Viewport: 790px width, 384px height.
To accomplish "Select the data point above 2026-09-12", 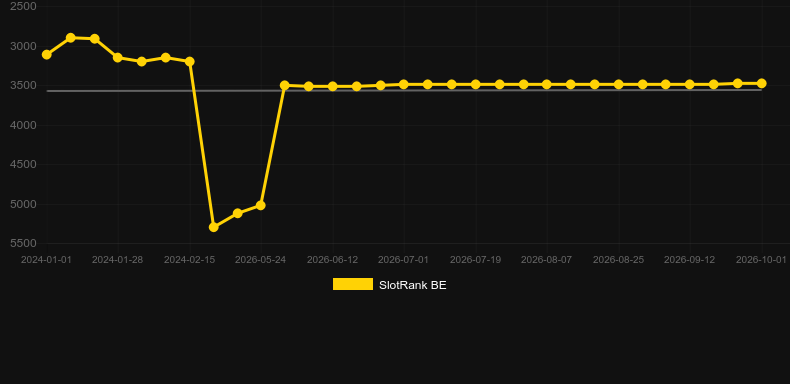I will pos(690,85).
